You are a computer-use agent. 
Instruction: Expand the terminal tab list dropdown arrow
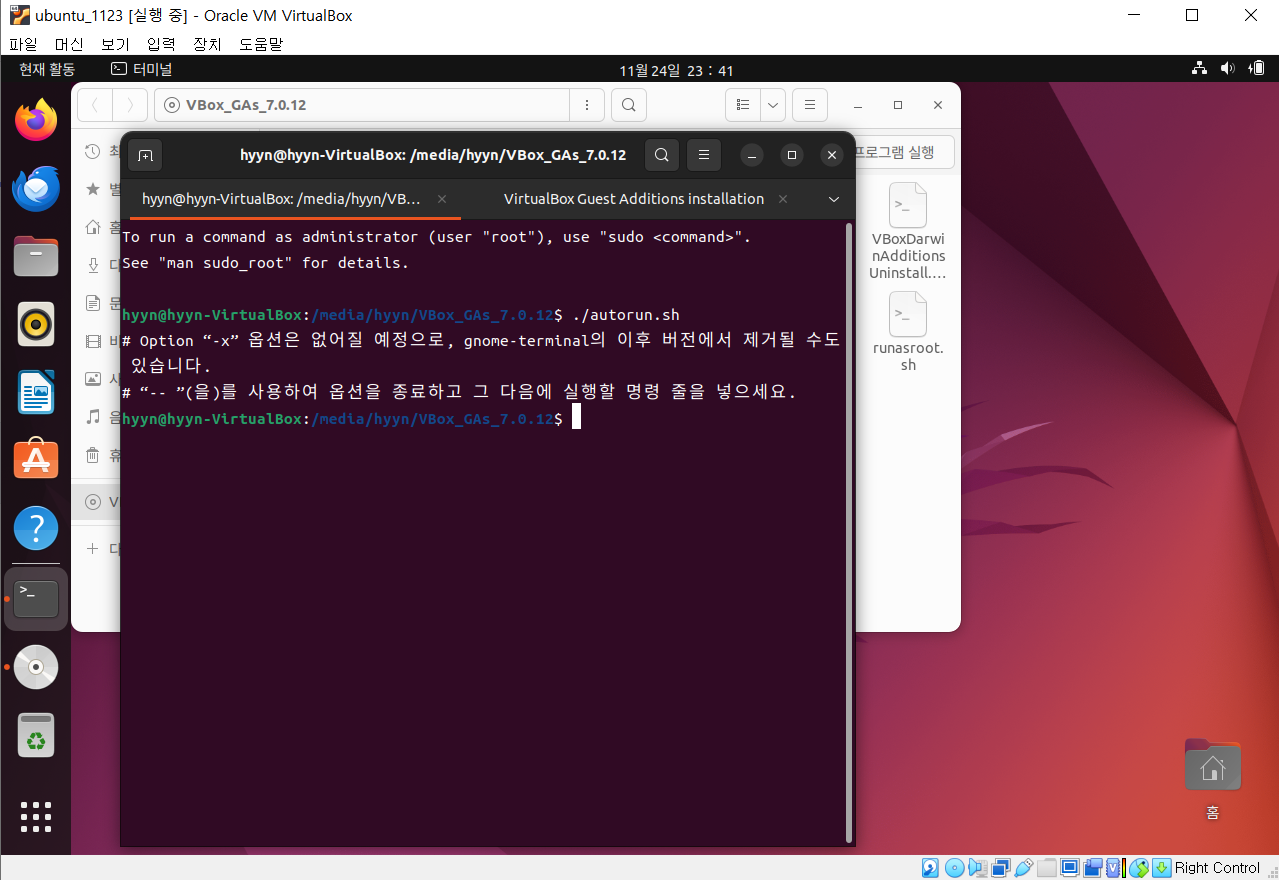[834, 199]
